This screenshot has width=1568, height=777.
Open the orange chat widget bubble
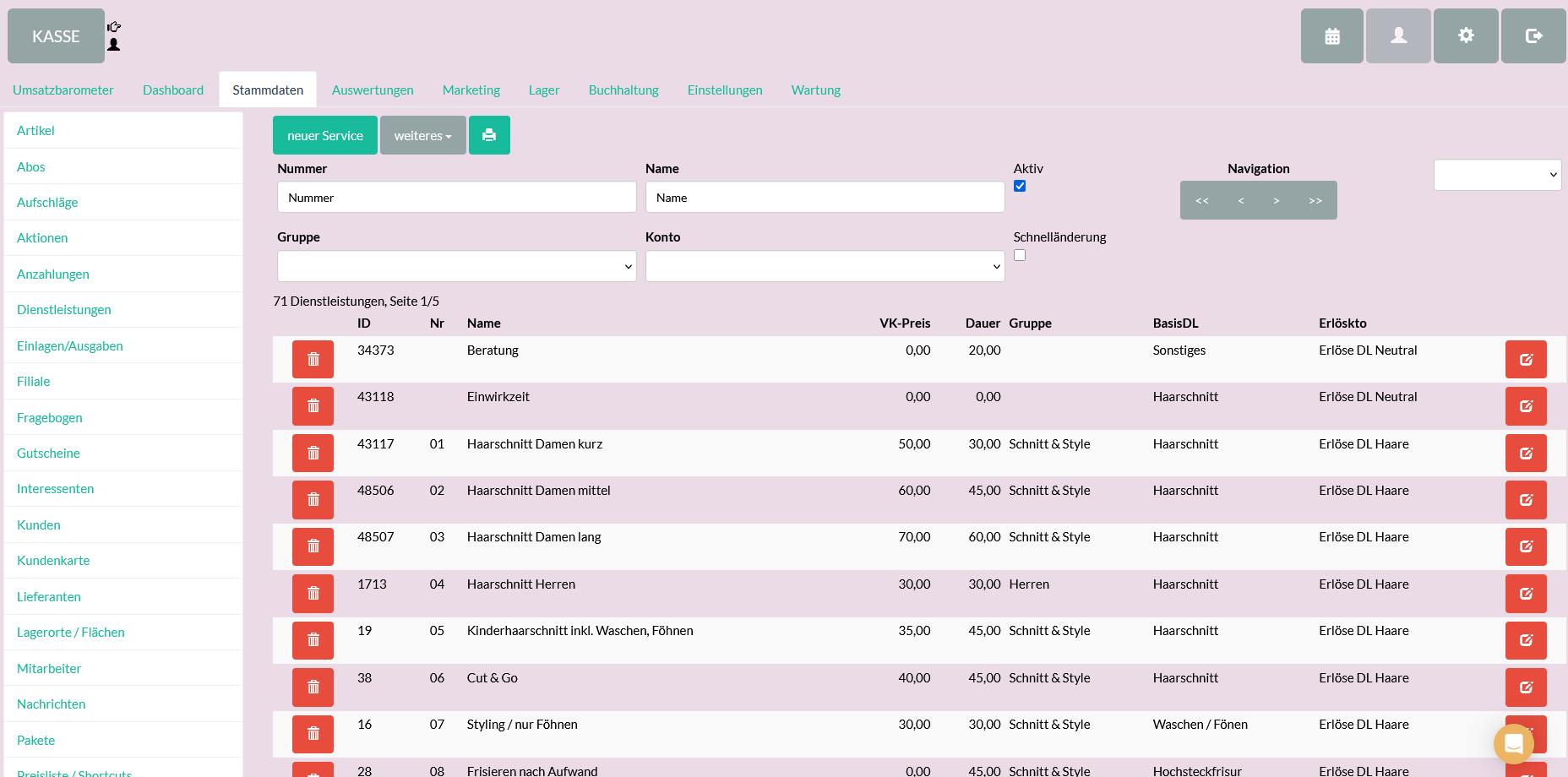point(1513,744)
